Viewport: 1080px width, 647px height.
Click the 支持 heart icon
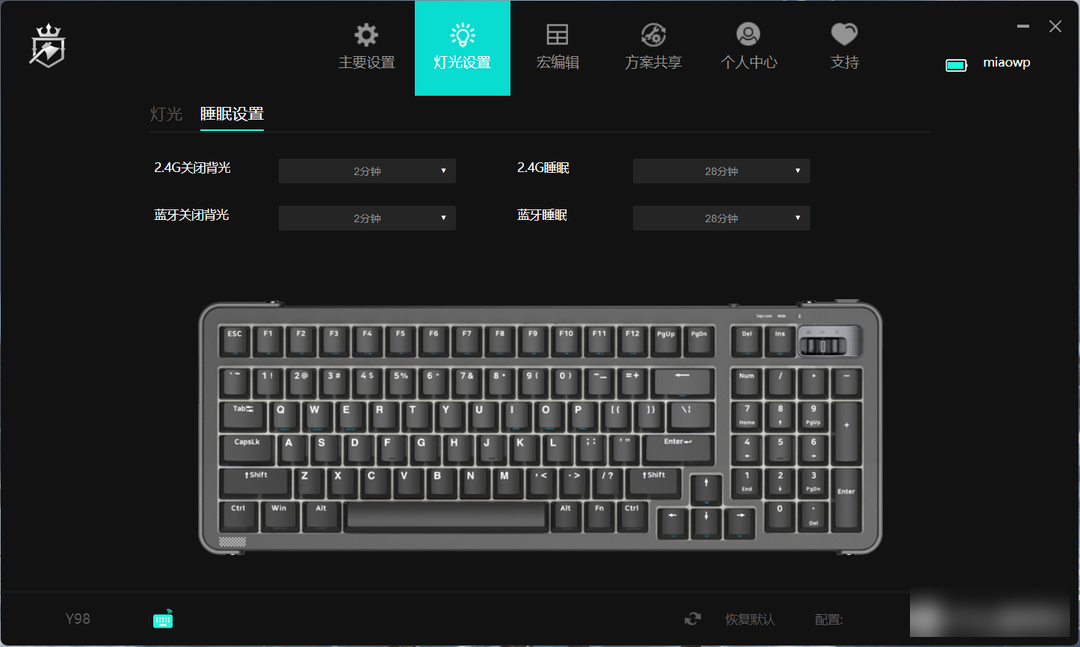(x=844, y=34)
